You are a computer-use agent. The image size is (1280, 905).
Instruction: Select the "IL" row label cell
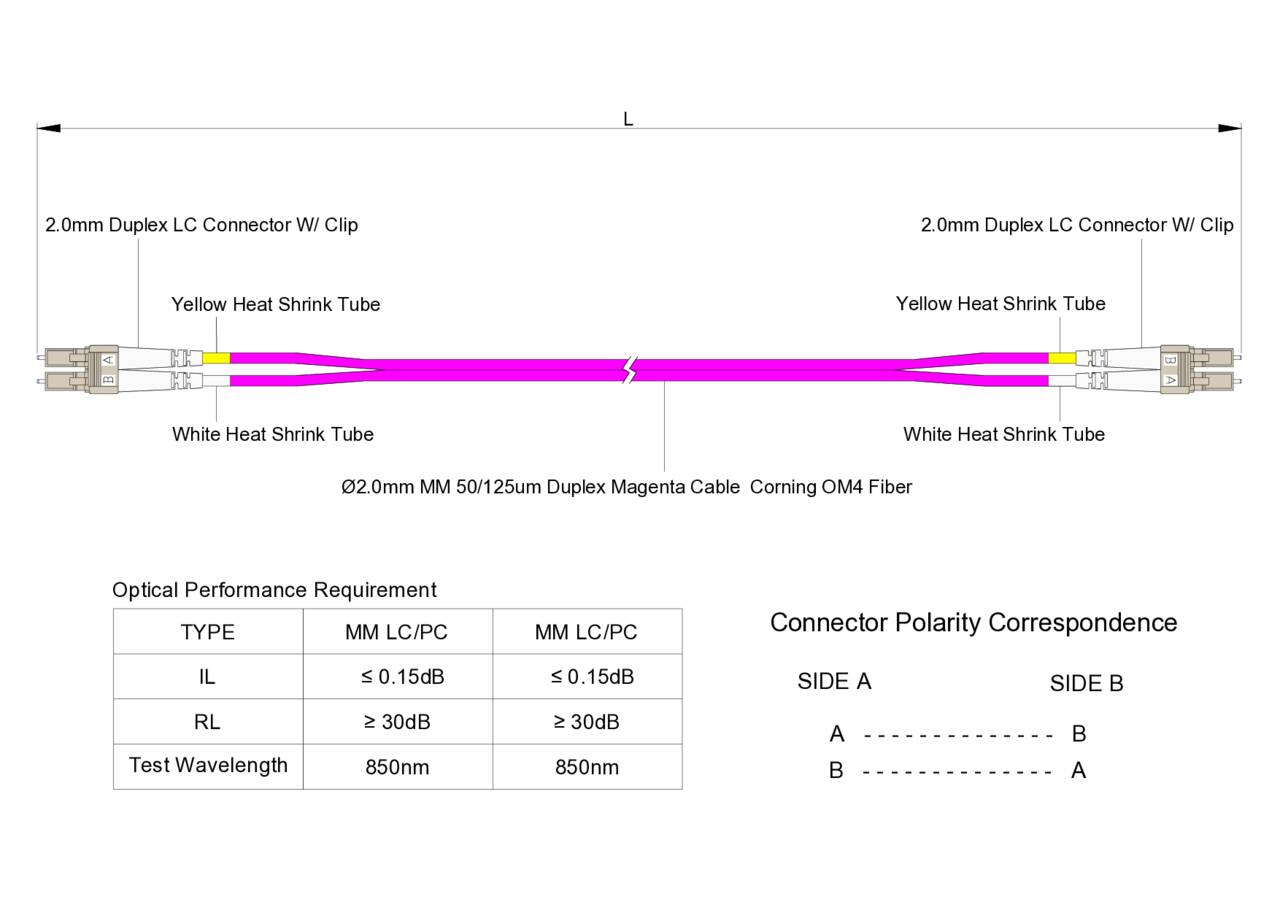208,677
